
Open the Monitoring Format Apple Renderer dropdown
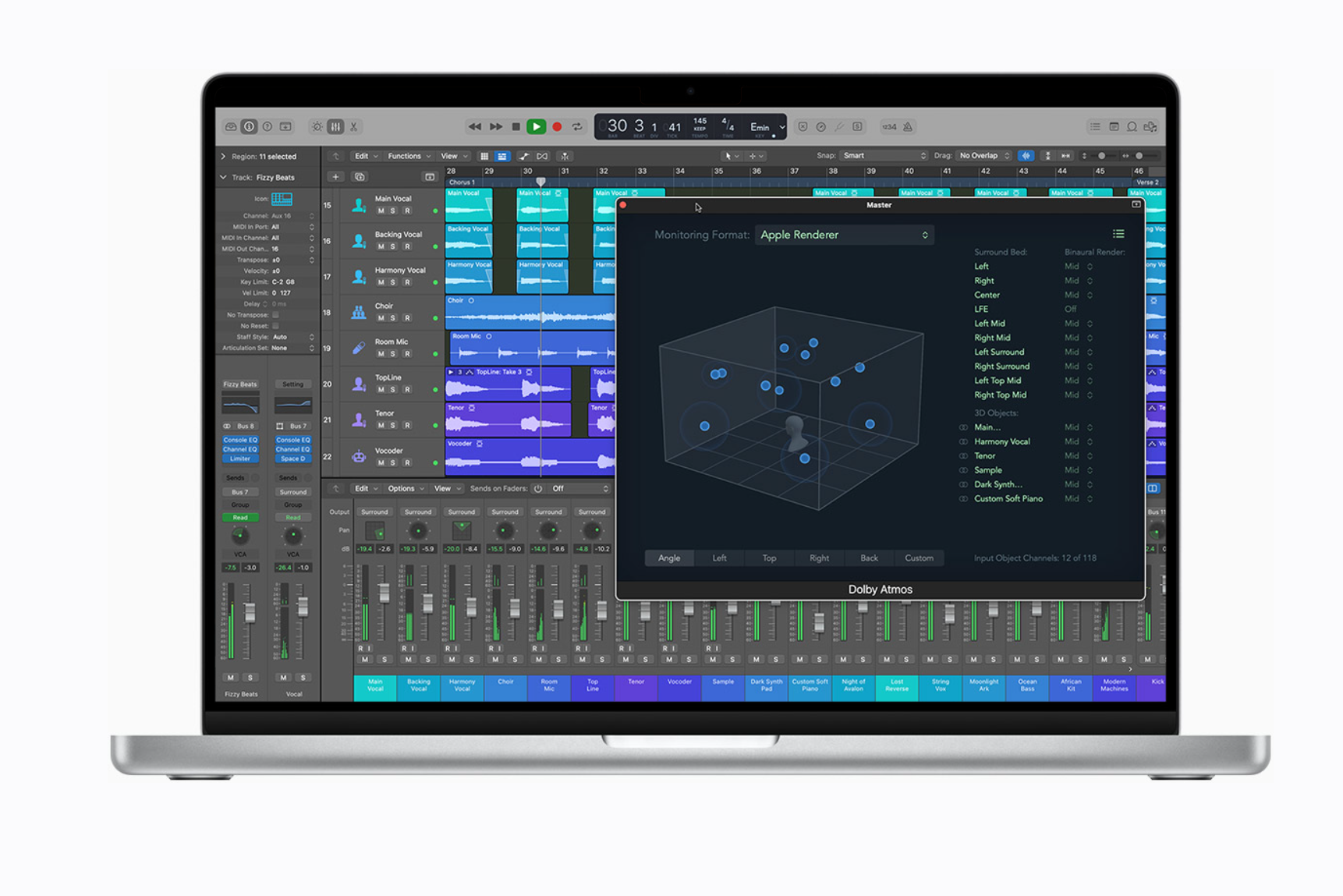click(844, 235)
